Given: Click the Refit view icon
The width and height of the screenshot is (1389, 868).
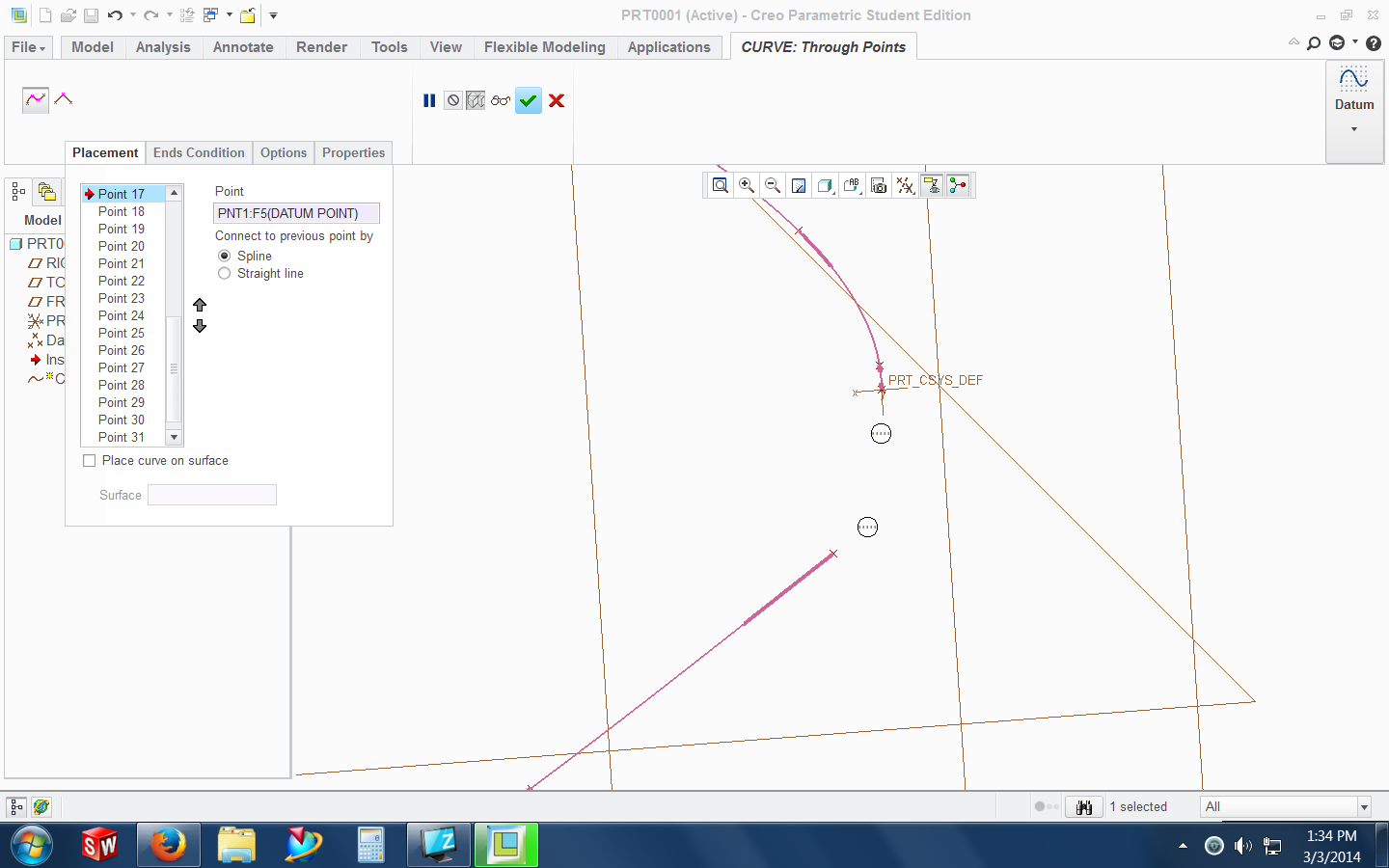Looking at the screenshot, I should pos(721,185).
